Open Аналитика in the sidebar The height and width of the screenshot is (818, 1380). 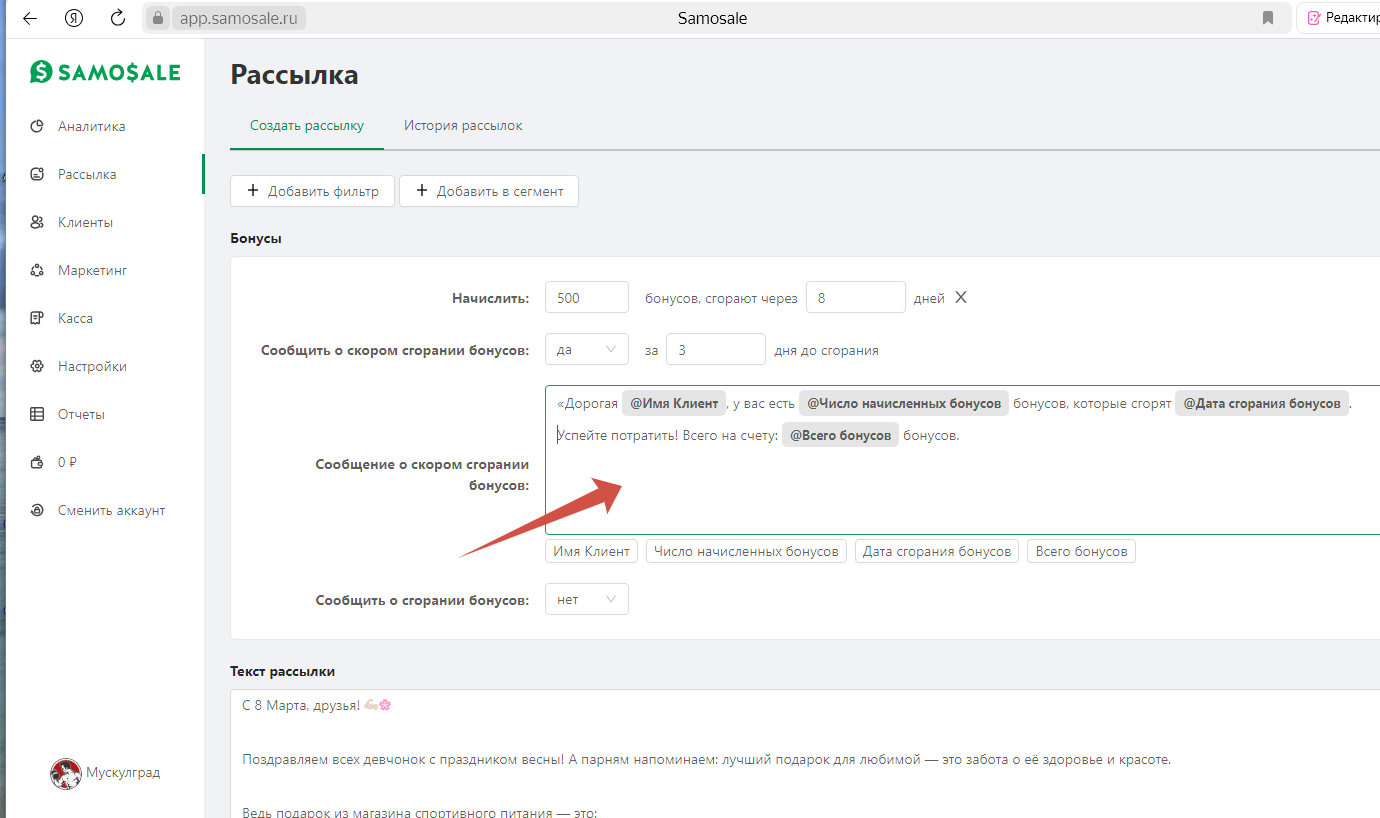tap(91, 126)
